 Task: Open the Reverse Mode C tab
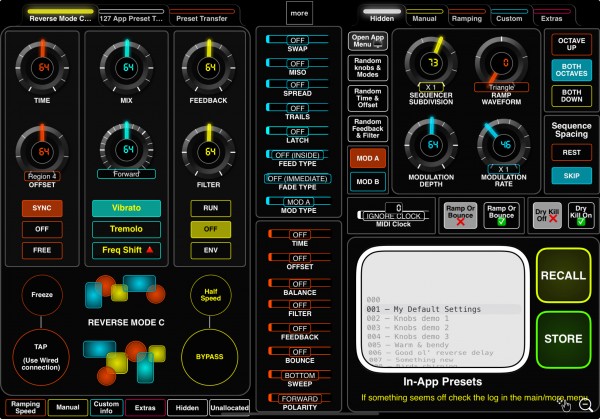point(60,16)
